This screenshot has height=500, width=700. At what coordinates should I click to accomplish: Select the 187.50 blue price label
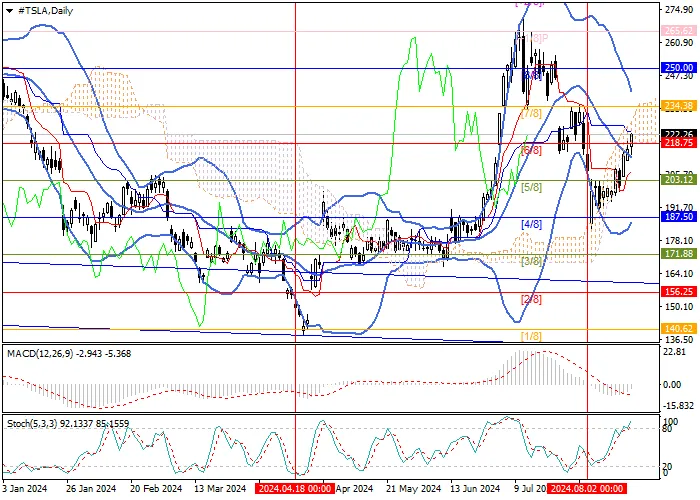tap(679, 217)
